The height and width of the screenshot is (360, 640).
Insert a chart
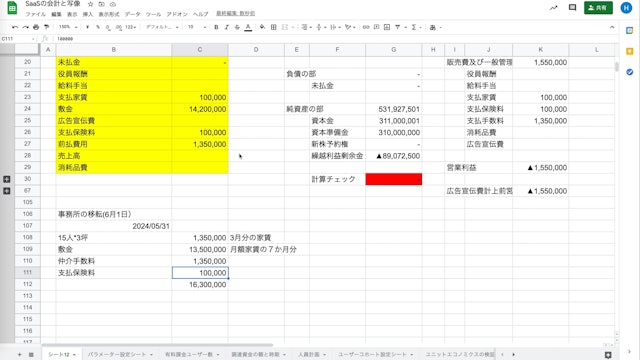click(x=387, y=27)
